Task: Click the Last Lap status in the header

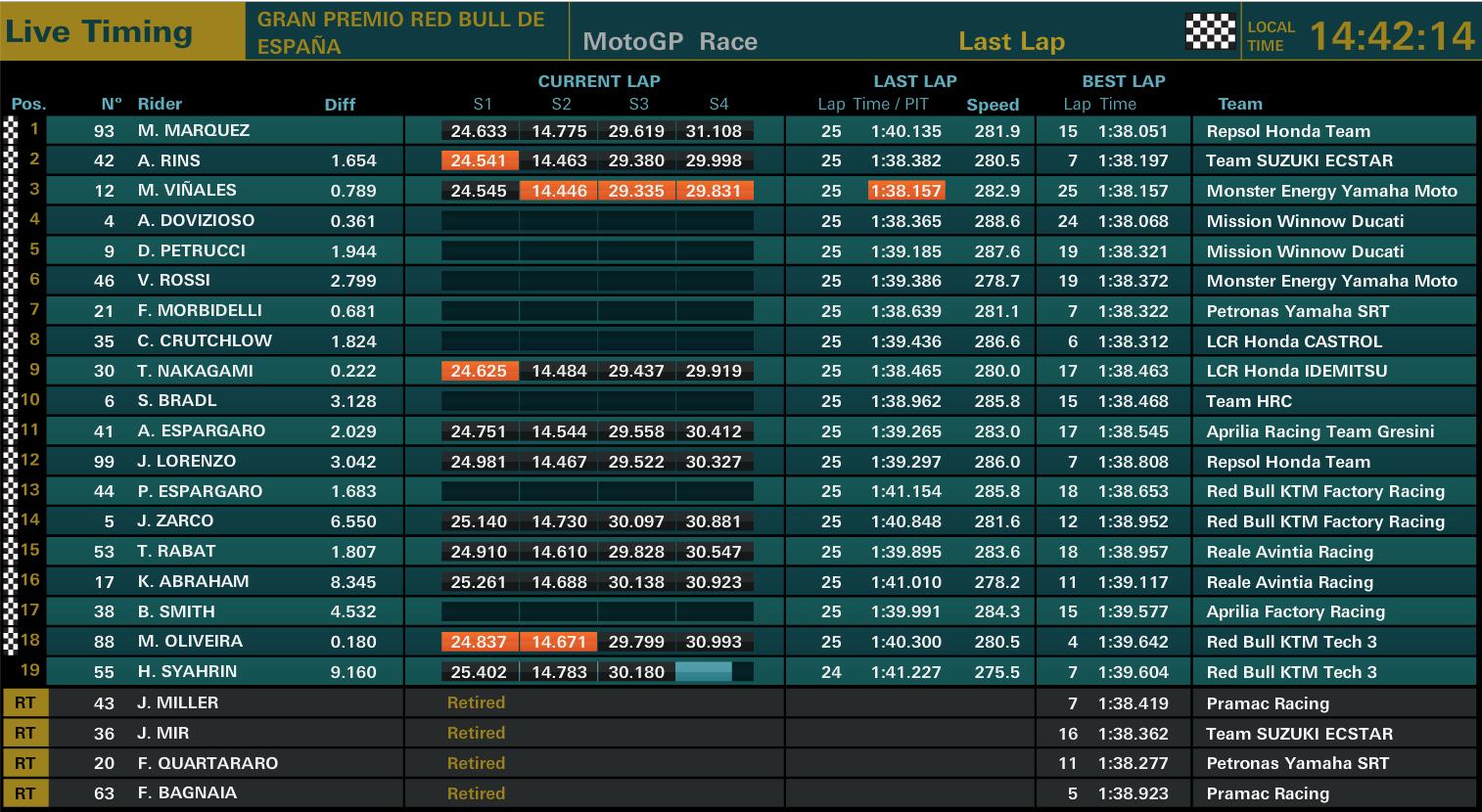Action: 1011,41
